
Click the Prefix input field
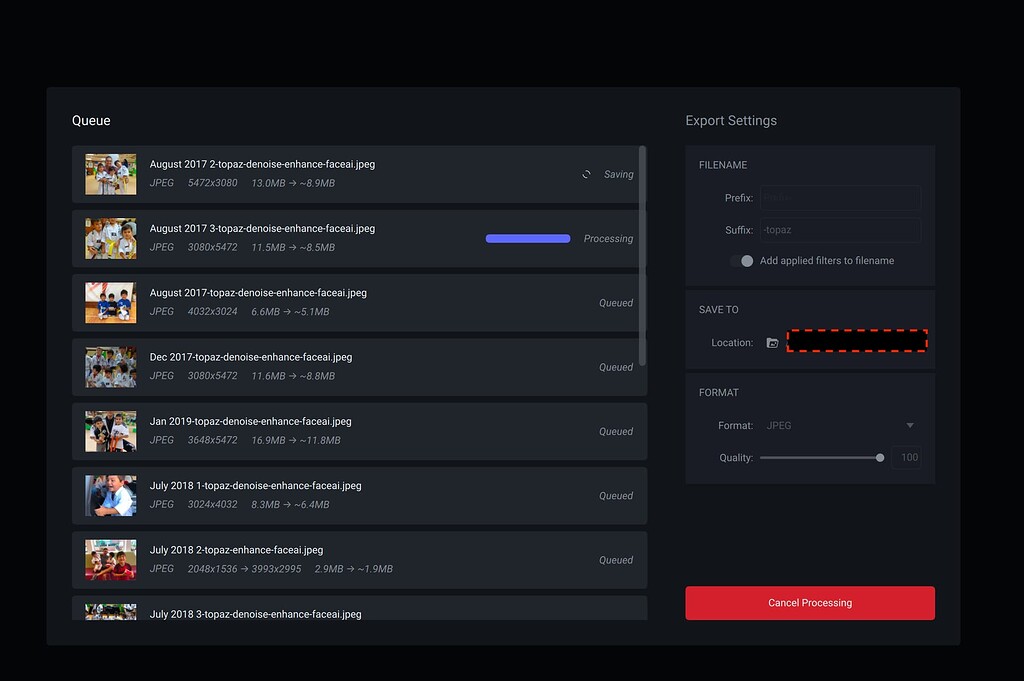[840, 197]
